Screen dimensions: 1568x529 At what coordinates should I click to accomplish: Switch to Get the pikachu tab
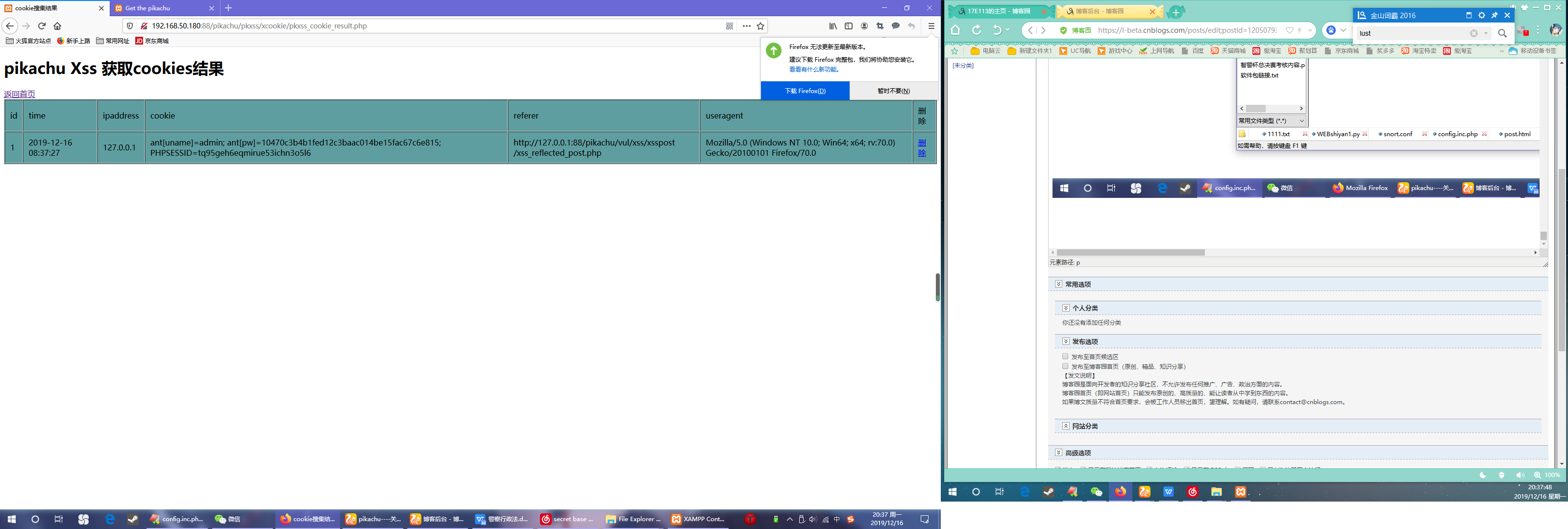(148, 8)
